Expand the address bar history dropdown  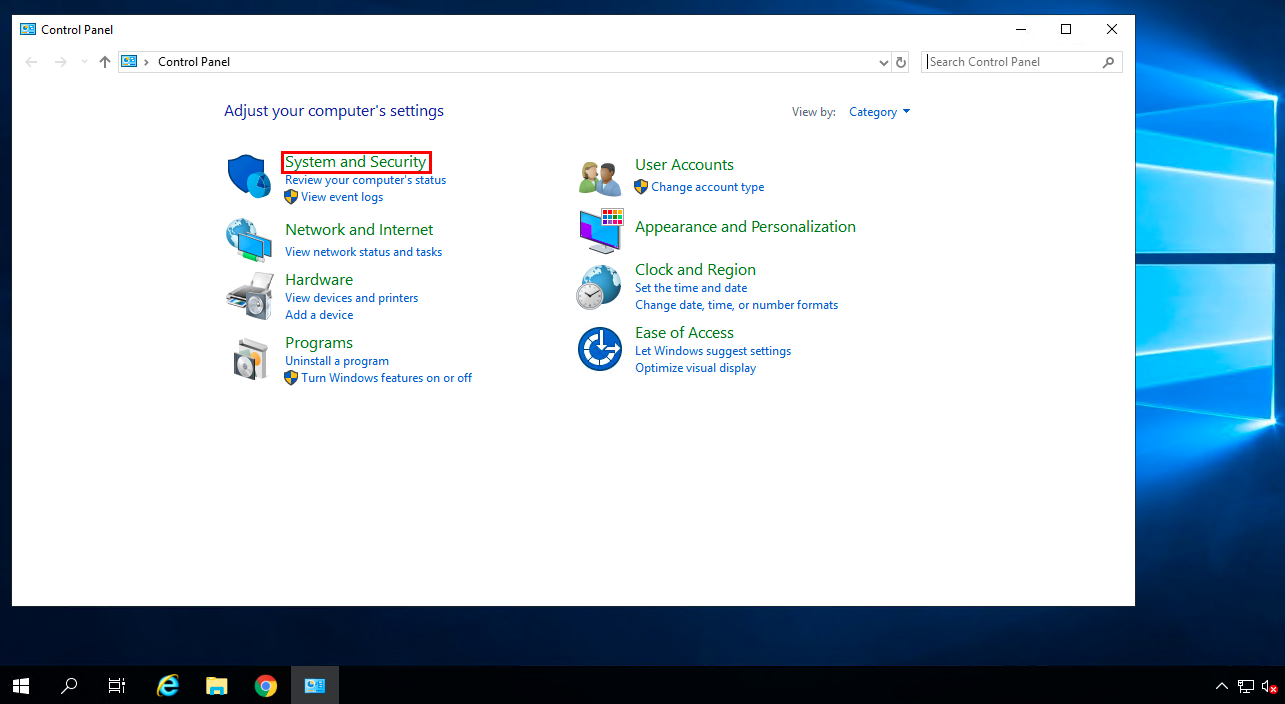click(884, 62)
